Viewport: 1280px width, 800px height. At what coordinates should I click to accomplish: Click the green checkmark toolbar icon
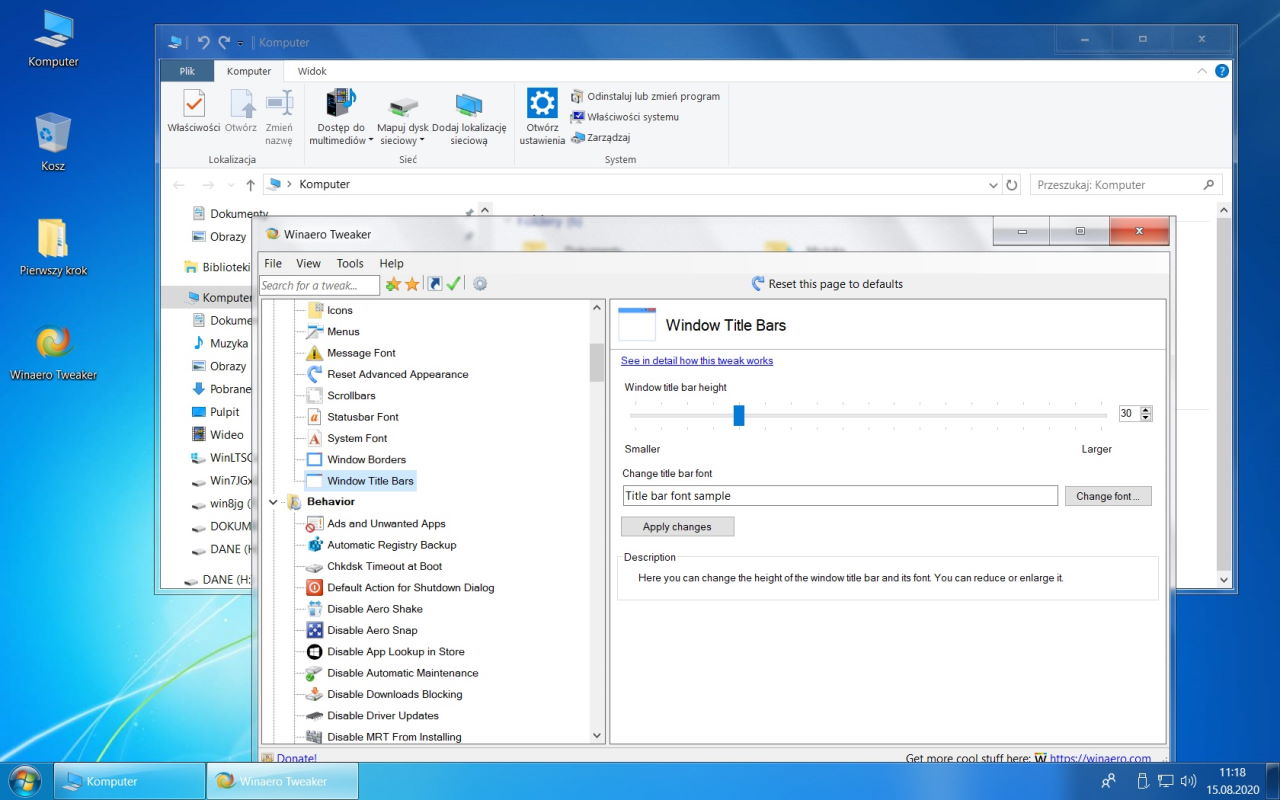tap(454, 284)
